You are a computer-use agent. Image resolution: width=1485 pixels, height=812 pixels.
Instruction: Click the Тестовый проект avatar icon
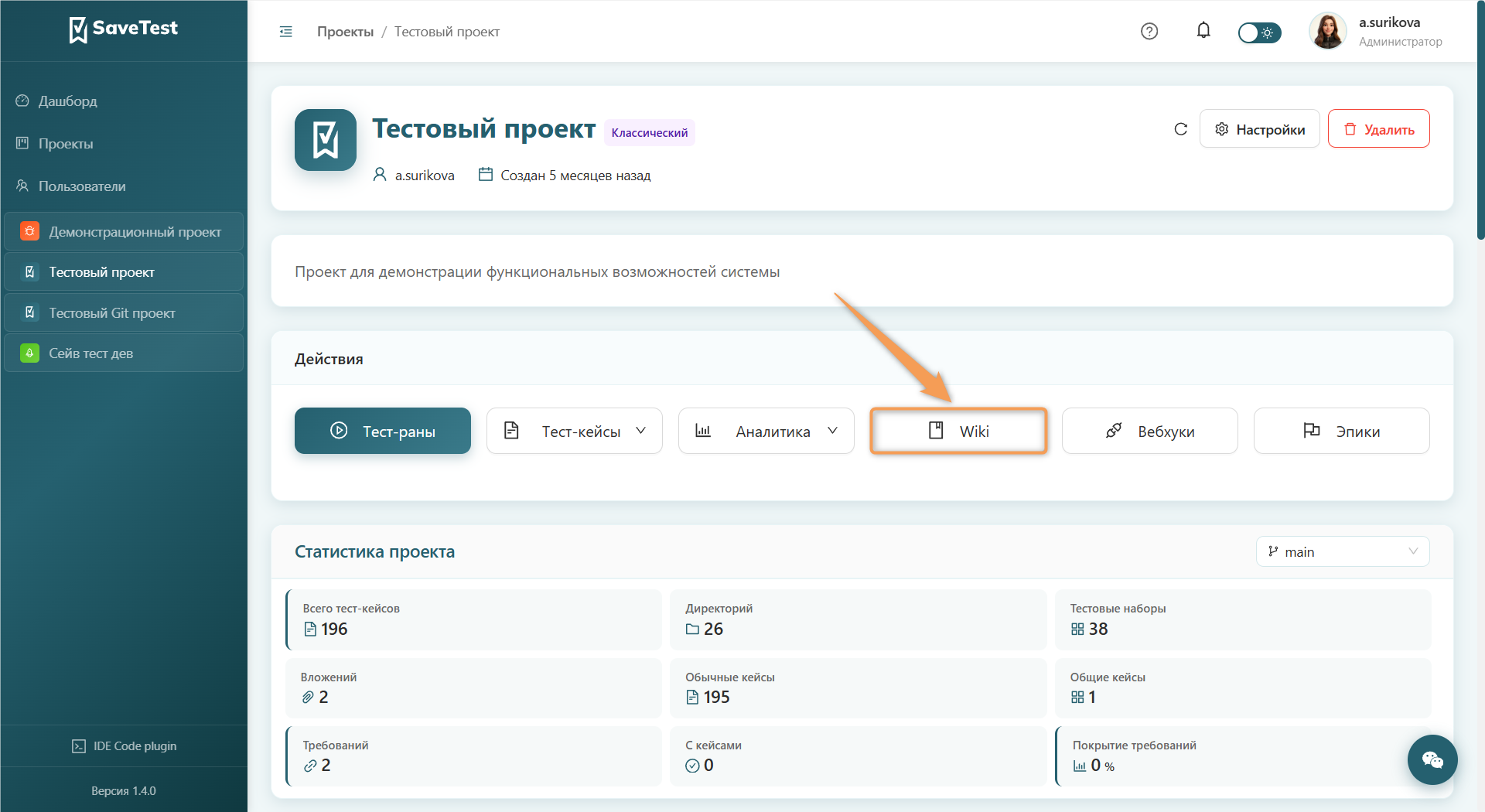point(326,140)
